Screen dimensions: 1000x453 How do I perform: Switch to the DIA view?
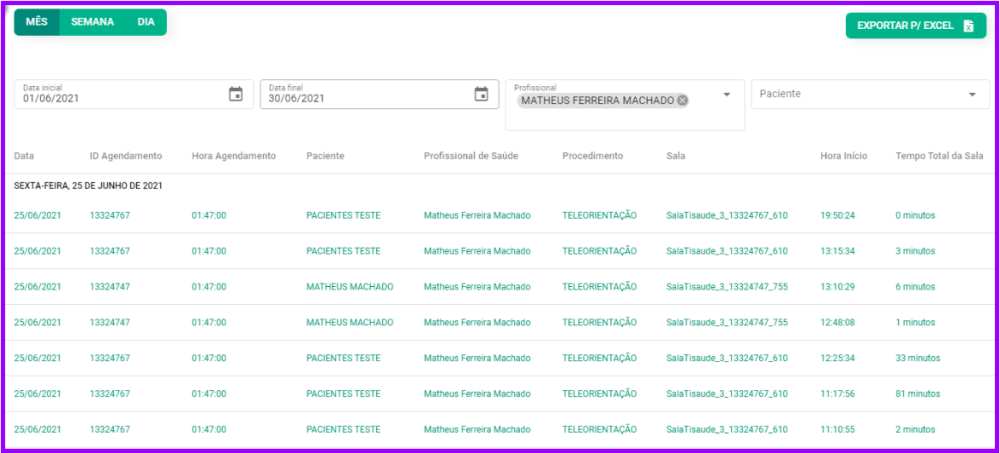coord(146,22)
